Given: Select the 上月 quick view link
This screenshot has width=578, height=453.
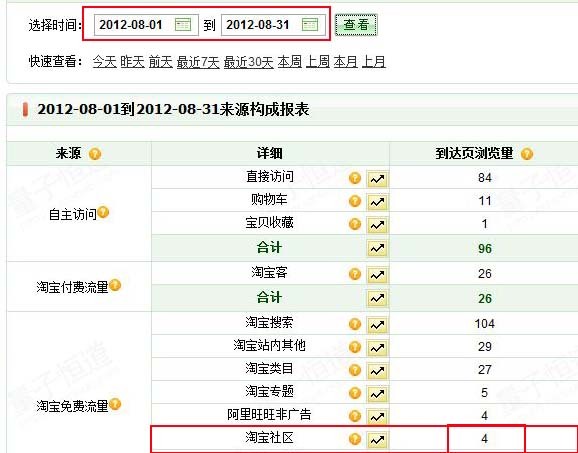Looking at the screenshot, I should (x=373, y=62).
